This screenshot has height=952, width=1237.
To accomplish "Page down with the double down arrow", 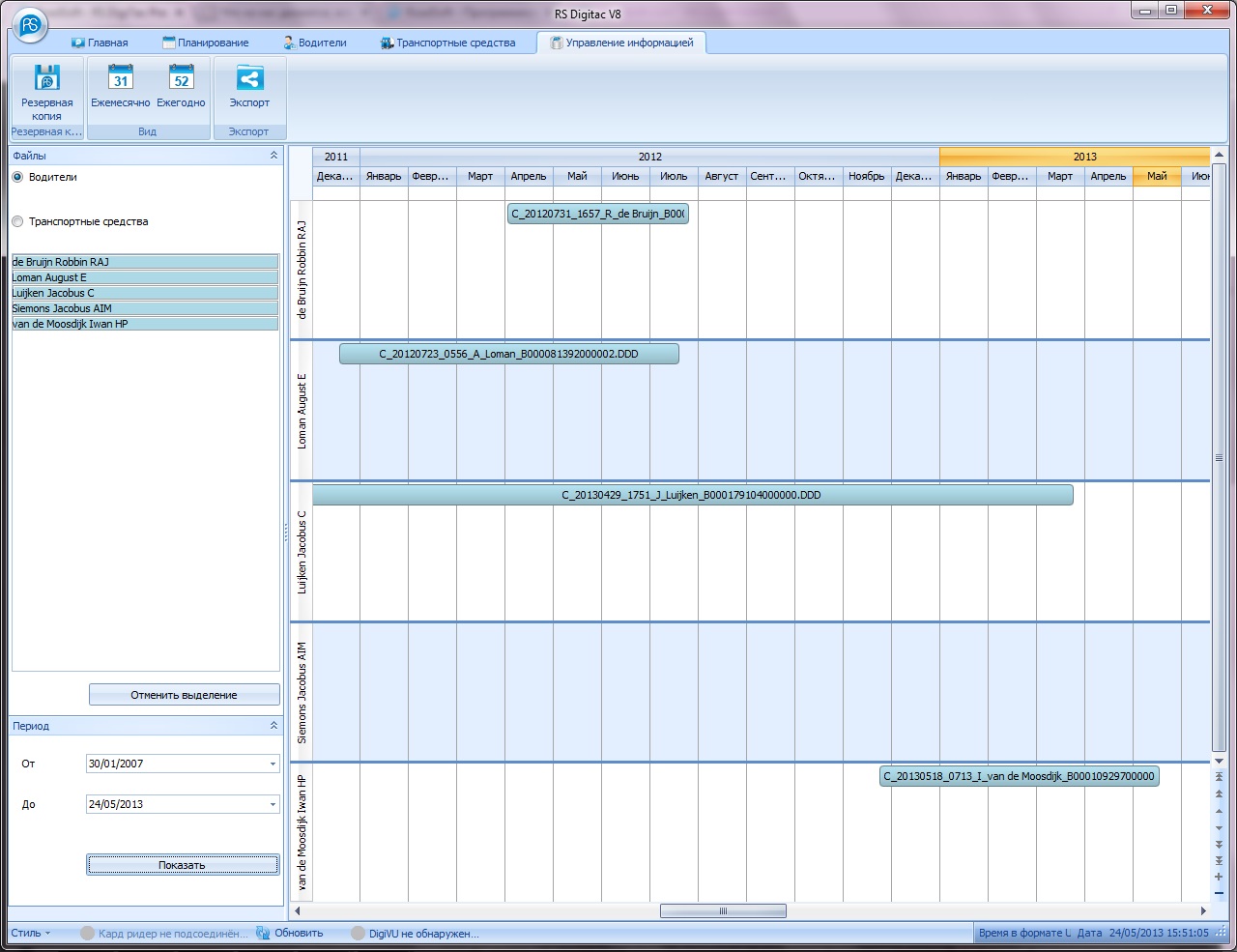I will point(1219,844).
